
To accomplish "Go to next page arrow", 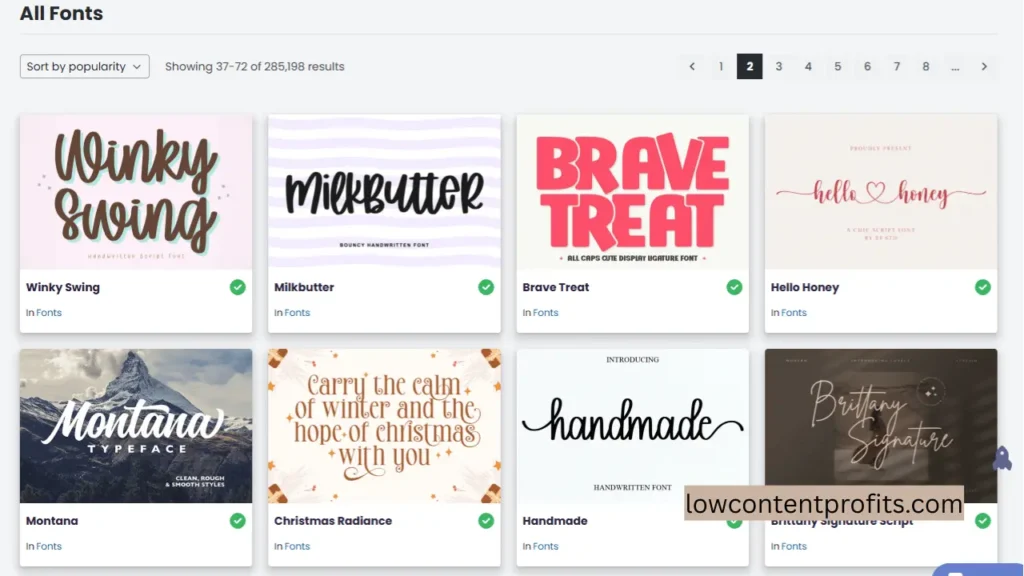I will pyautogui.click(x=984, y=67).
